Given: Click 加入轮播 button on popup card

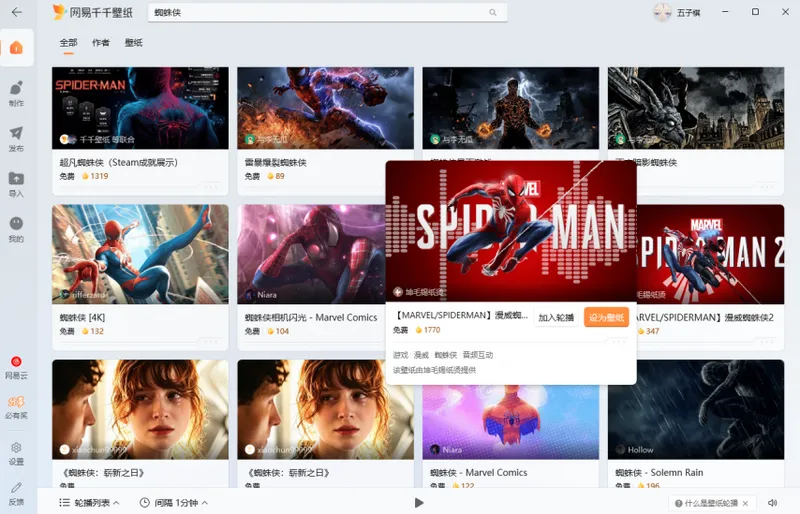Looking at the screenshot, I should point(556,317).
